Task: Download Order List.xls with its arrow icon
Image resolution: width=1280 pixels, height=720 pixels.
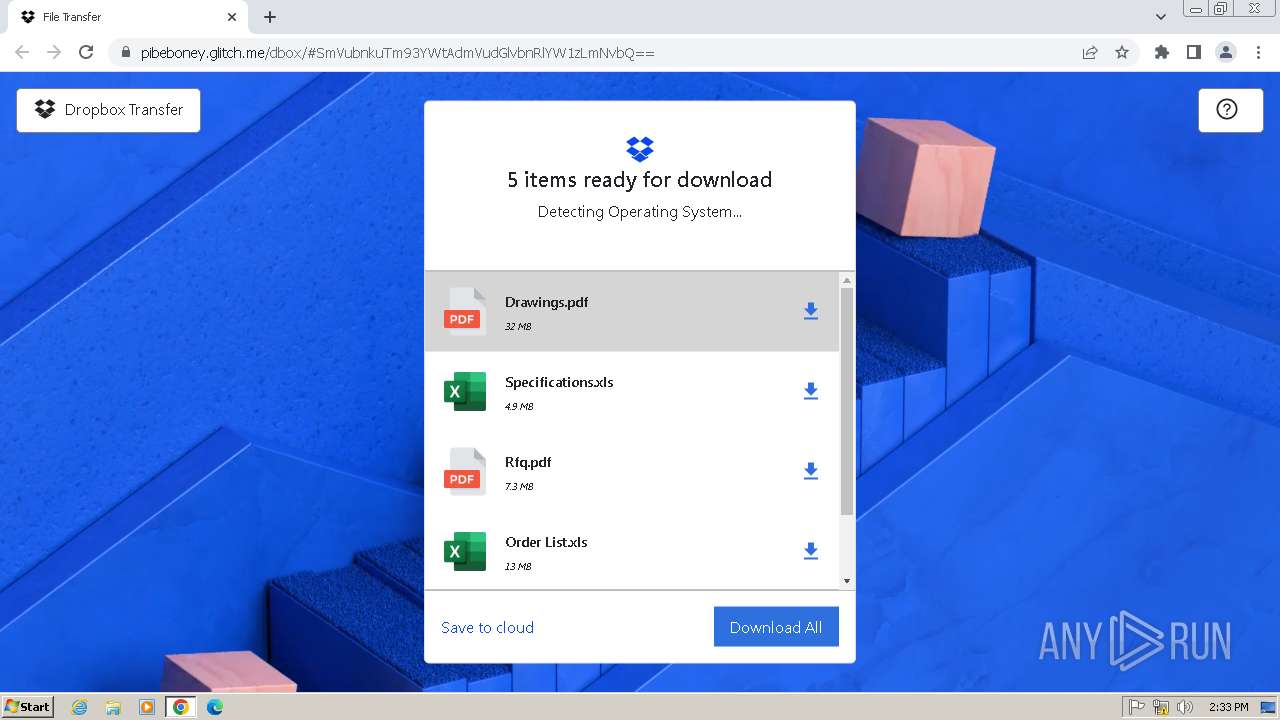Action: (x=811, y=551)
